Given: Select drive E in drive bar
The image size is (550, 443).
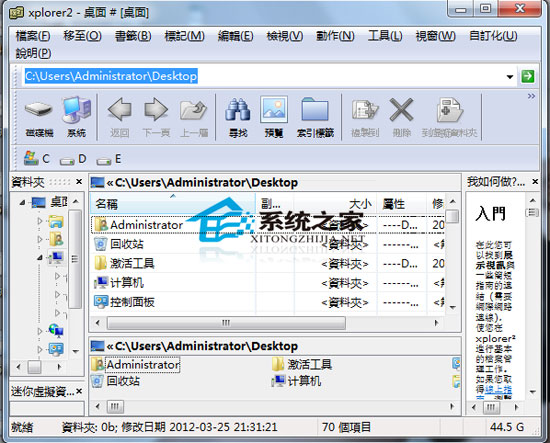Looking at the screenshot, I should [x=109, y=160].
